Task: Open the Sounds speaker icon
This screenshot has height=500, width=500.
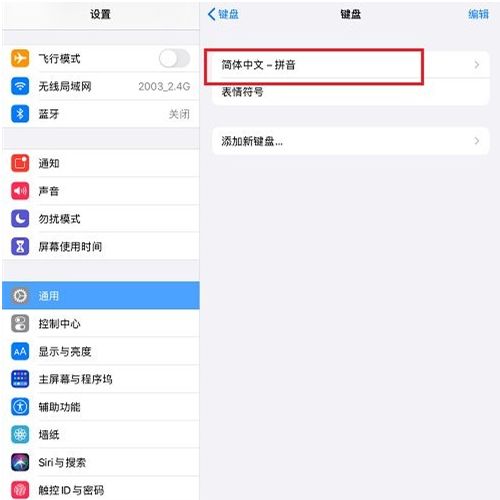Action: click(20, 191)
